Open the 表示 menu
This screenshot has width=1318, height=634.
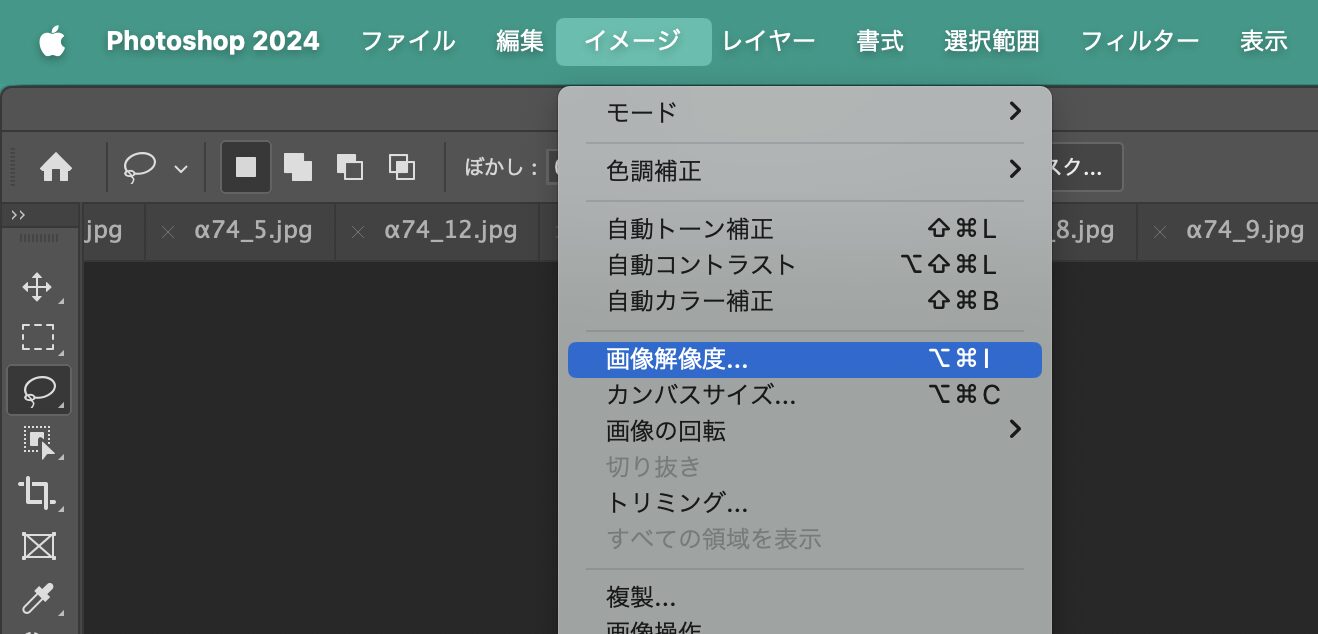pos(1264,41)
